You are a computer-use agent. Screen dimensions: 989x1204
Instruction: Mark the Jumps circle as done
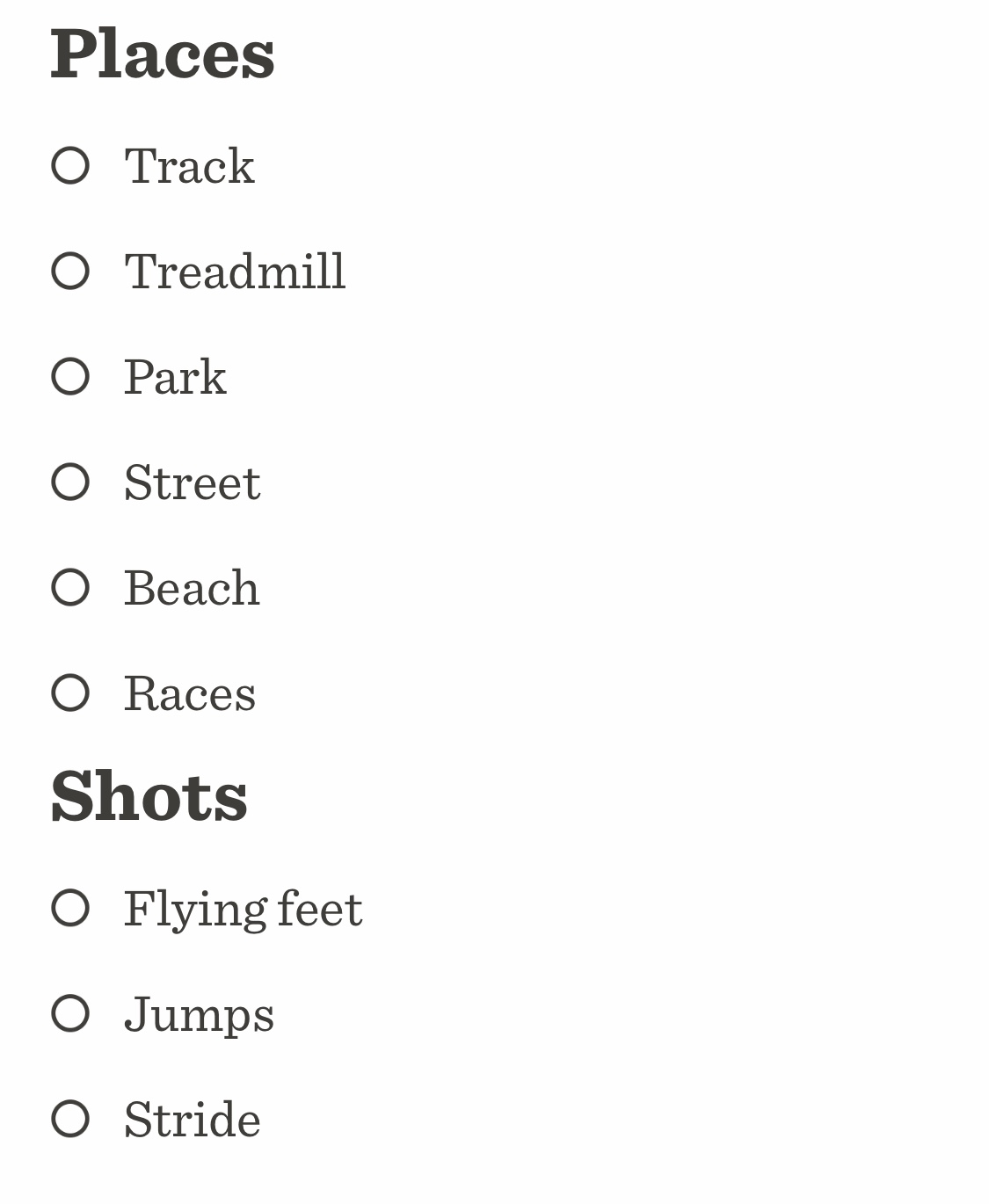[70, 1013]
